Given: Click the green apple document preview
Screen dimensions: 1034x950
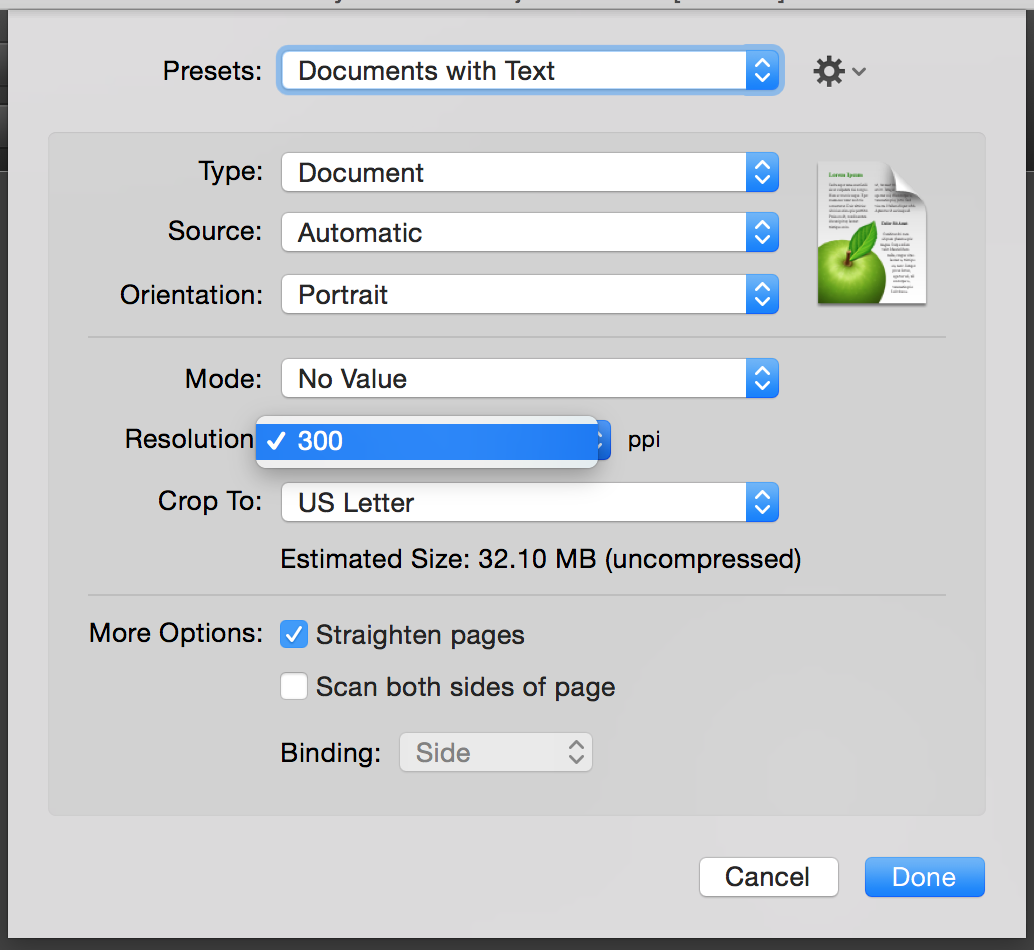Looking at the screenshot, I should point(871,233).
